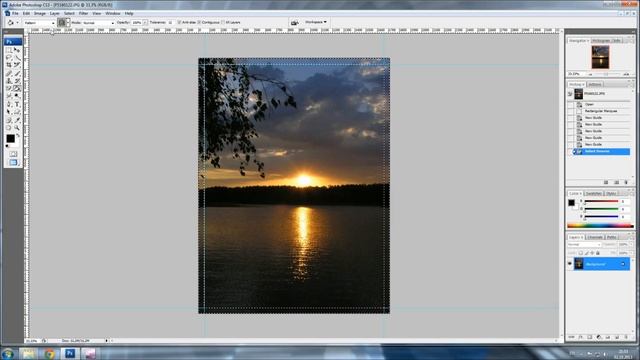The height and width of the screenshot is (360, 640).
Task: Select the Move tool
Action: coord(17,50)
